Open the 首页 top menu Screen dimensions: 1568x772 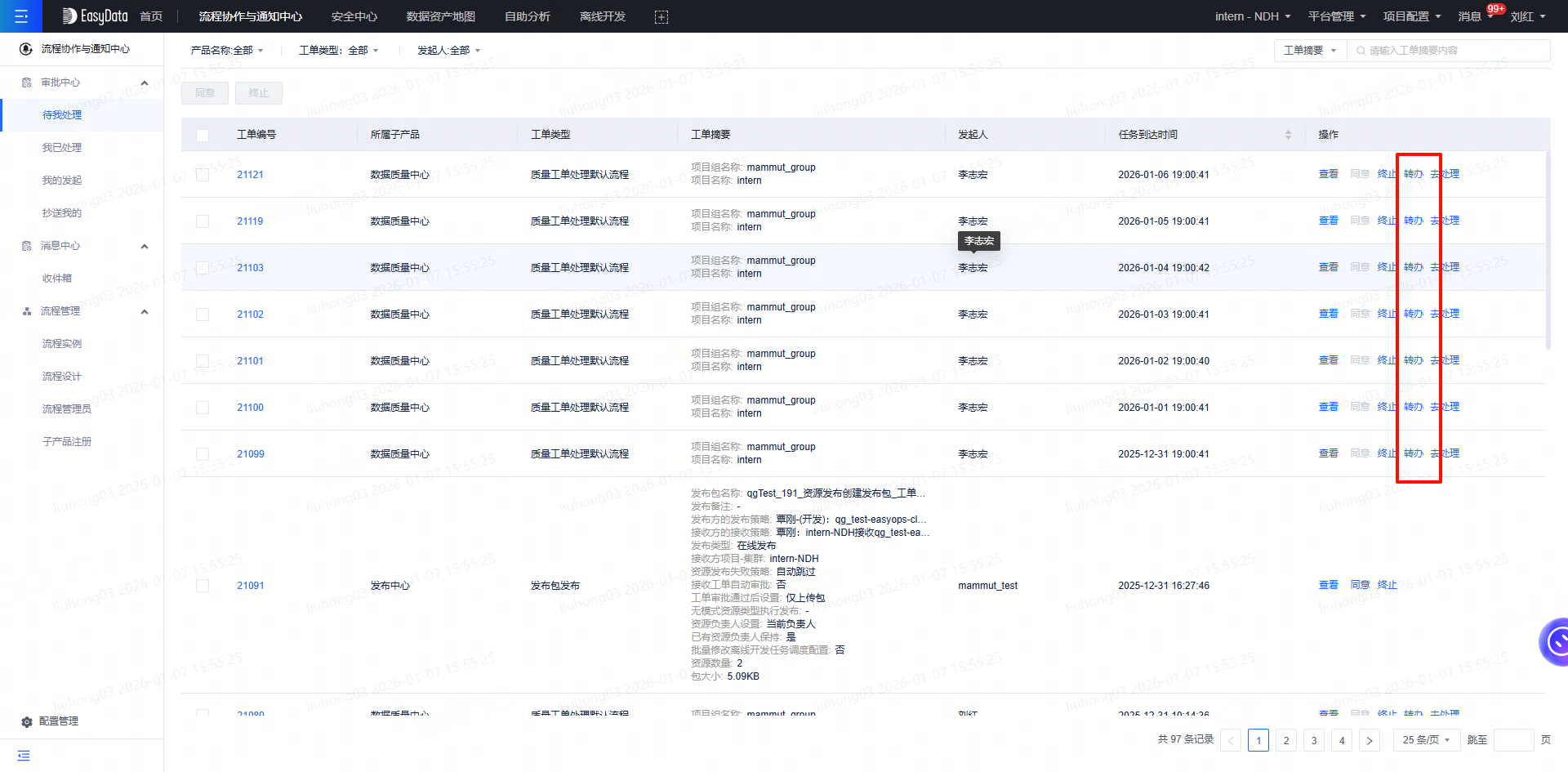[x=151, y=16]
